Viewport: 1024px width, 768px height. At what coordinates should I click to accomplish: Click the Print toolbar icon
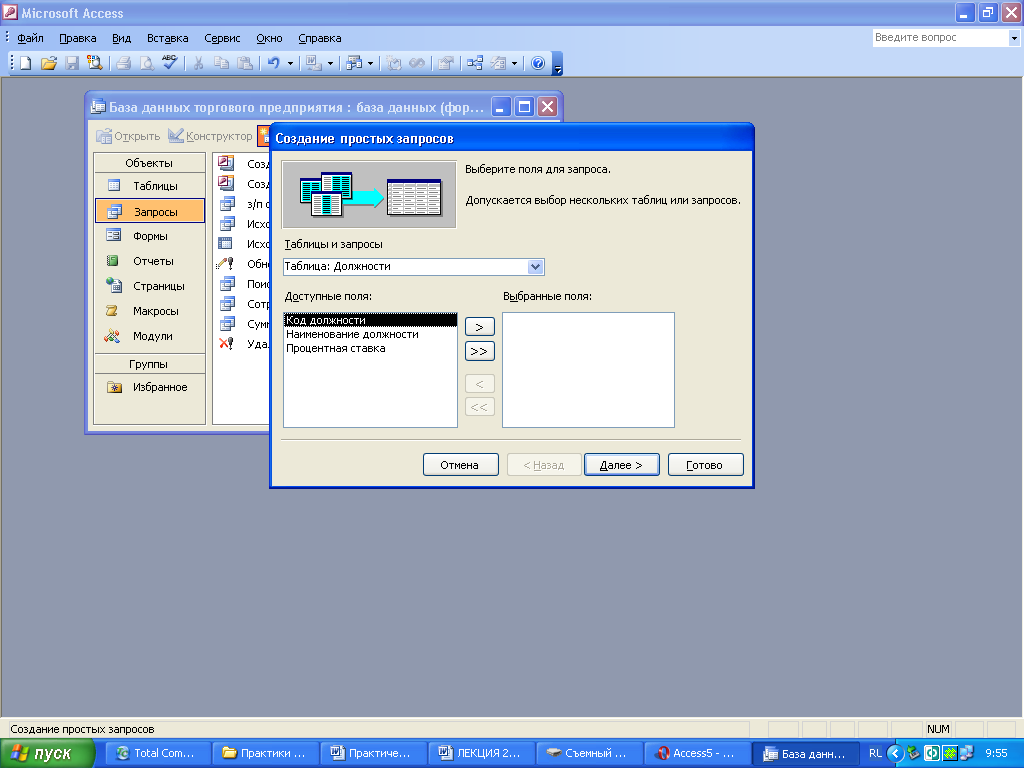click(x=123, y=63)
